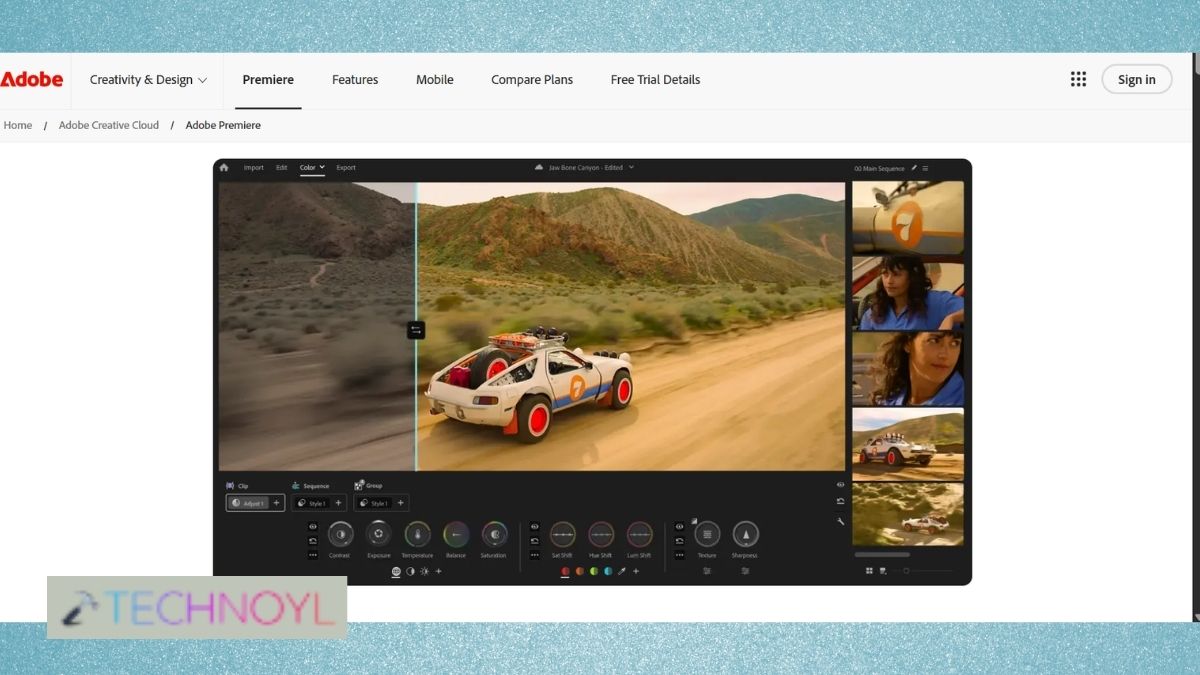This screenshot has width=1200, height=675.
Task: Add a control with plus next to sun icon
Action: 438,571
